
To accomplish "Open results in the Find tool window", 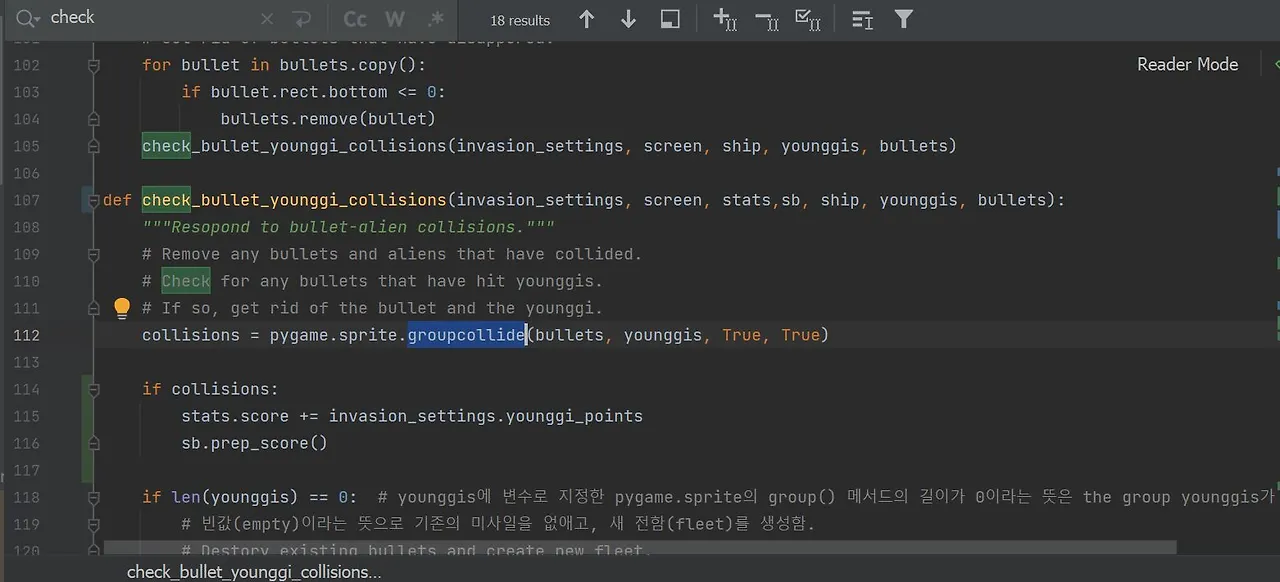I will click(670, 19).
